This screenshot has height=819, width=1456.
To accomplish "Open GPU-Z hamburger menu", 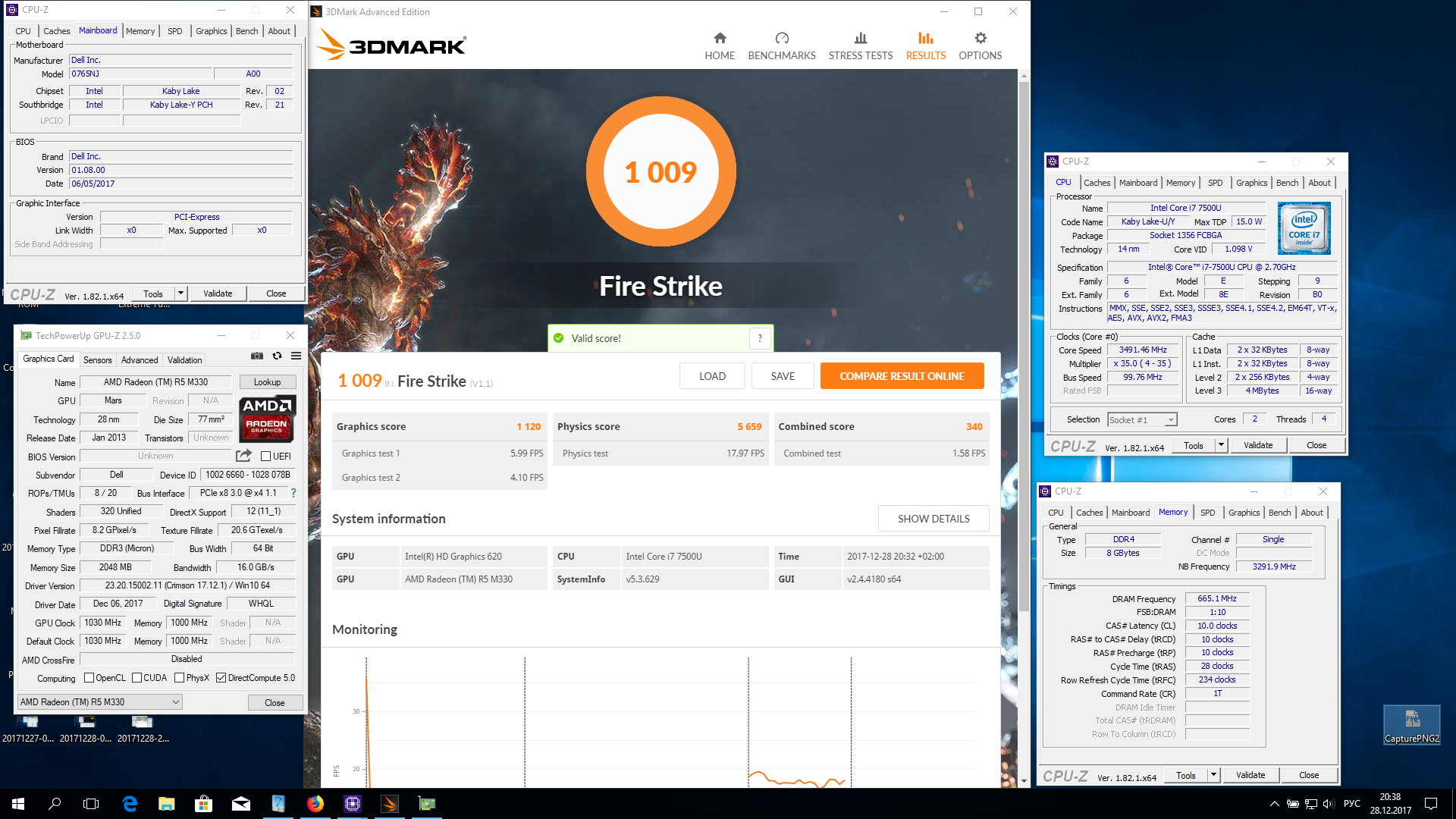I will click(297, 356).
